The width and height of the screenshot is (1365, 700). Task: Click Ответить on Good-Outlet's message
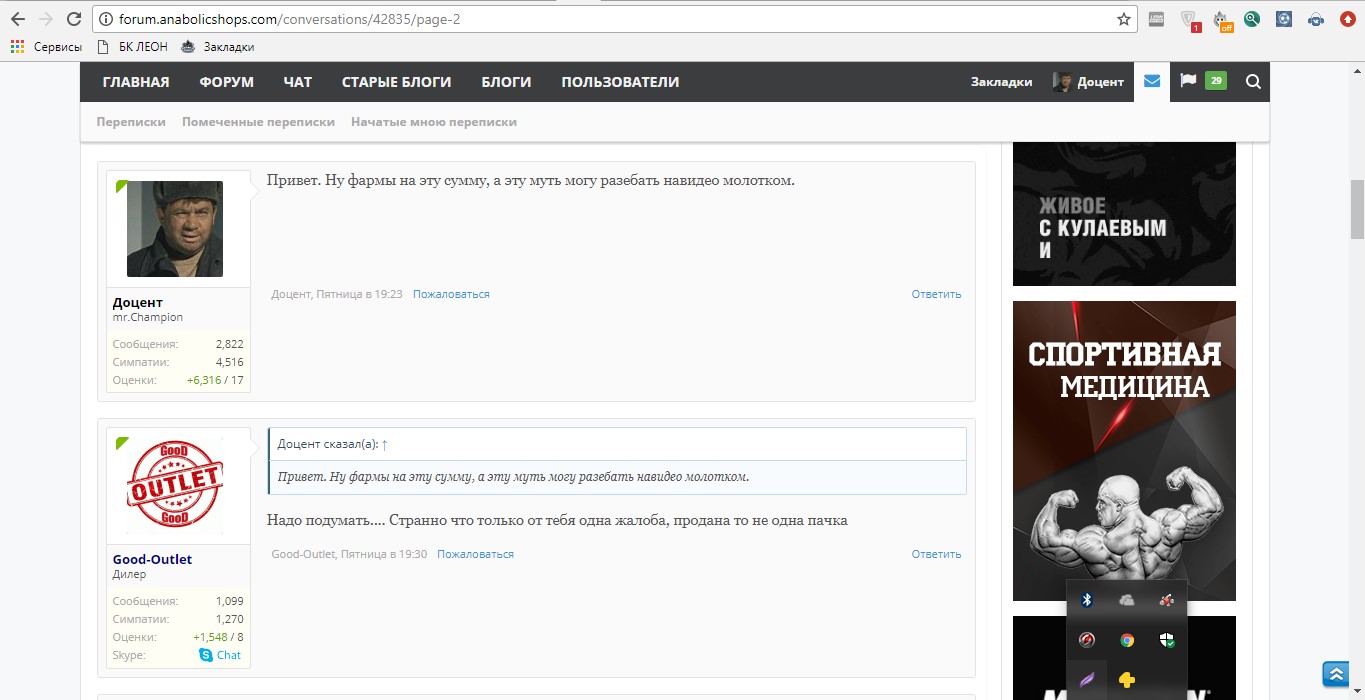point(936,554)
